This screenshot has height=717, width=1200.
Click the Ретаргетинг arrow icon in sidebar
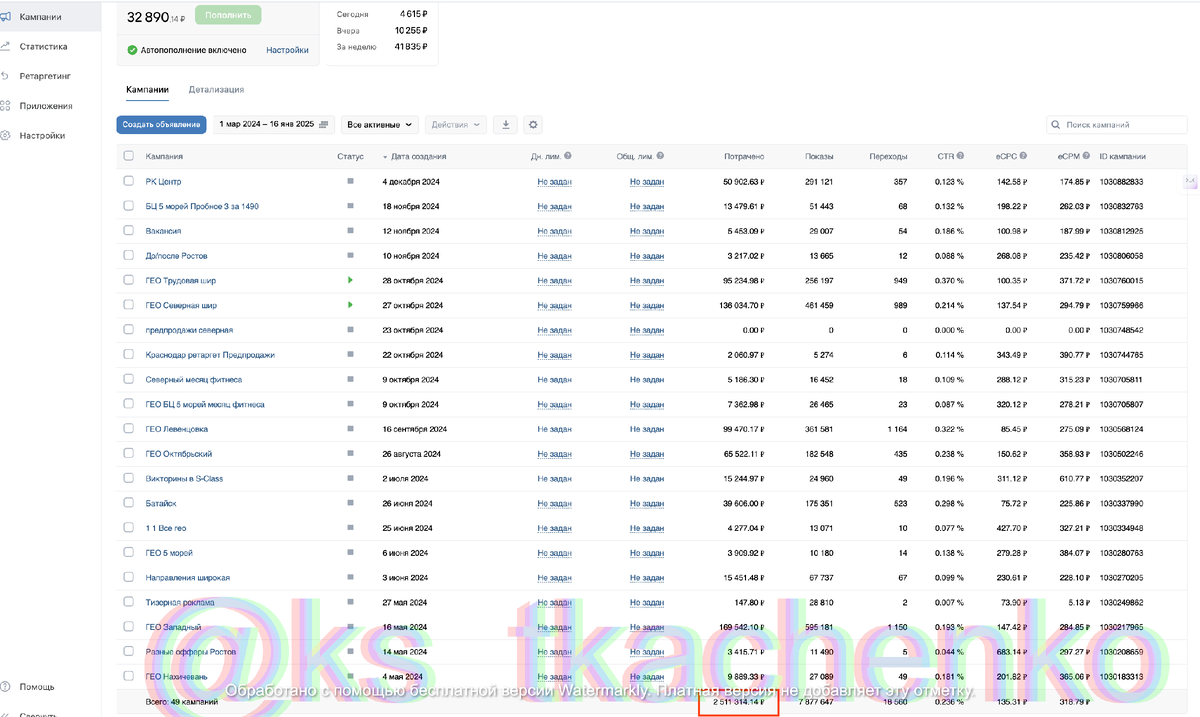[x=5, y=76]
